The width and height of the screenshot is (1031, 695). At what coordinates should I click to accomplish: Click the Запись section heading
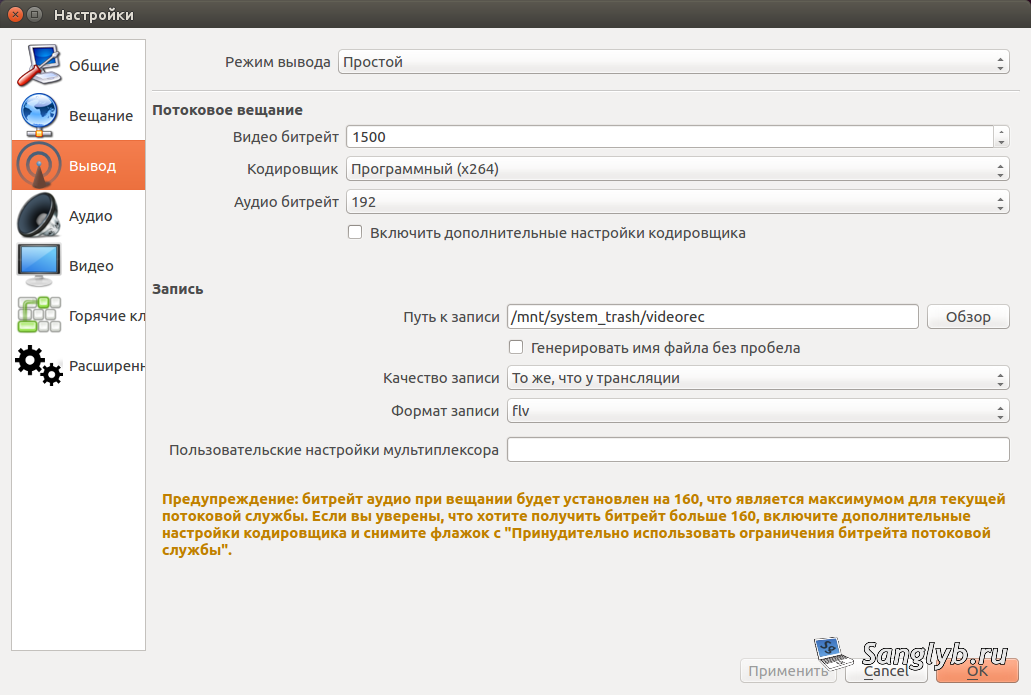178,289
